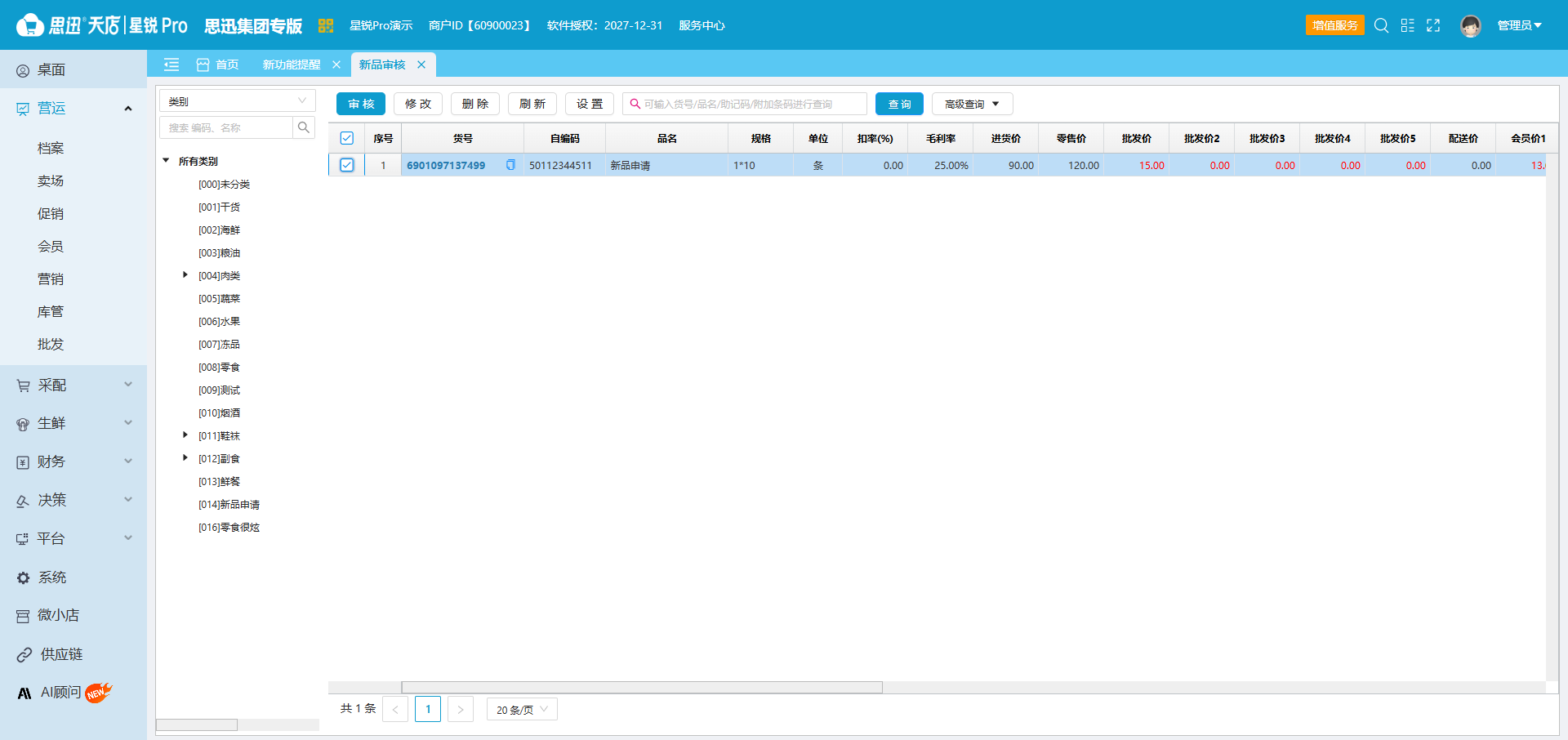Open the header list layout icon
Image resolution: width=1568 pixels, height=740 pixels.
coord(1407,25)
